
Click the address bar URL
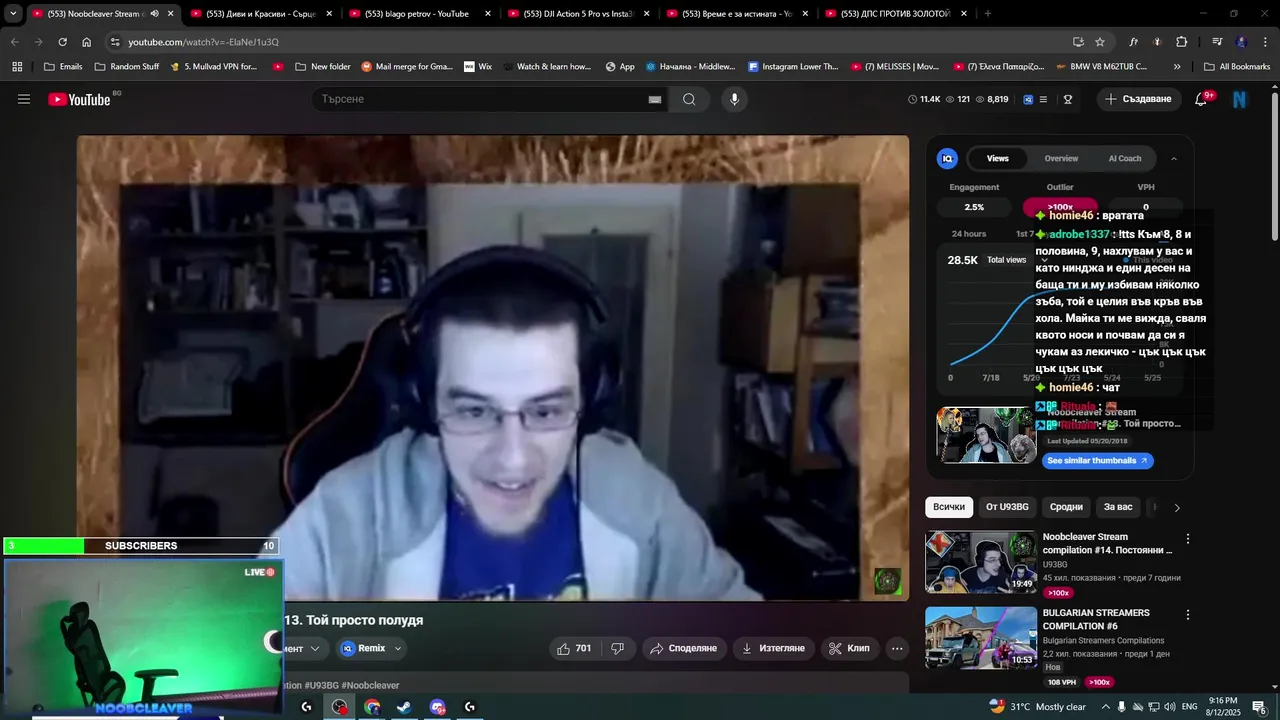[204, 42]
